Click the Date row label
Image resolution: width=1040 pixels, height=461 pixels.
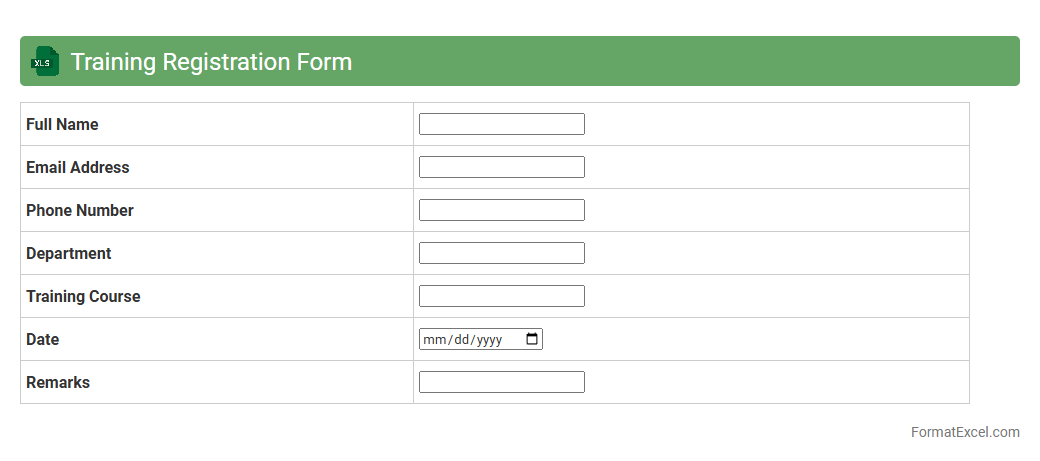click(x=42, y=339)
